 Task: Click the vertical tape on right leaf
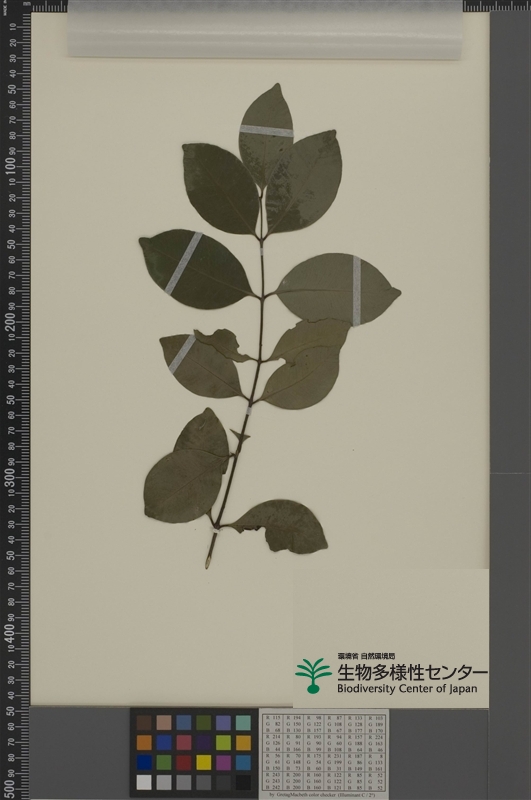357,291
